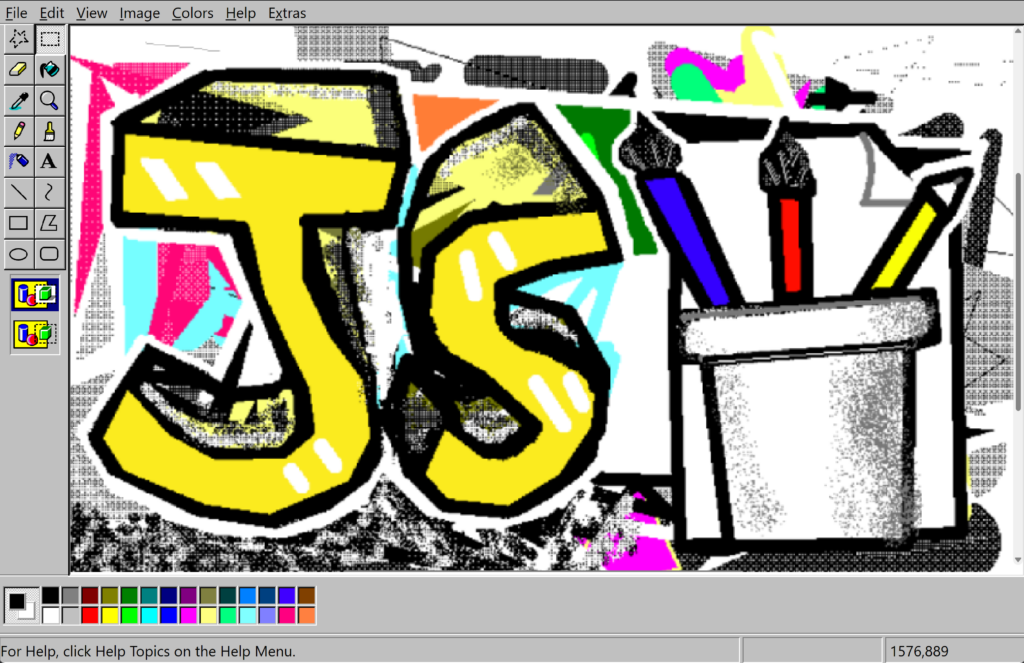This screenshot has width=1024, height=663.
Task: Choose the Line tool
Action: pyautogui.click(x=19, y=192)
